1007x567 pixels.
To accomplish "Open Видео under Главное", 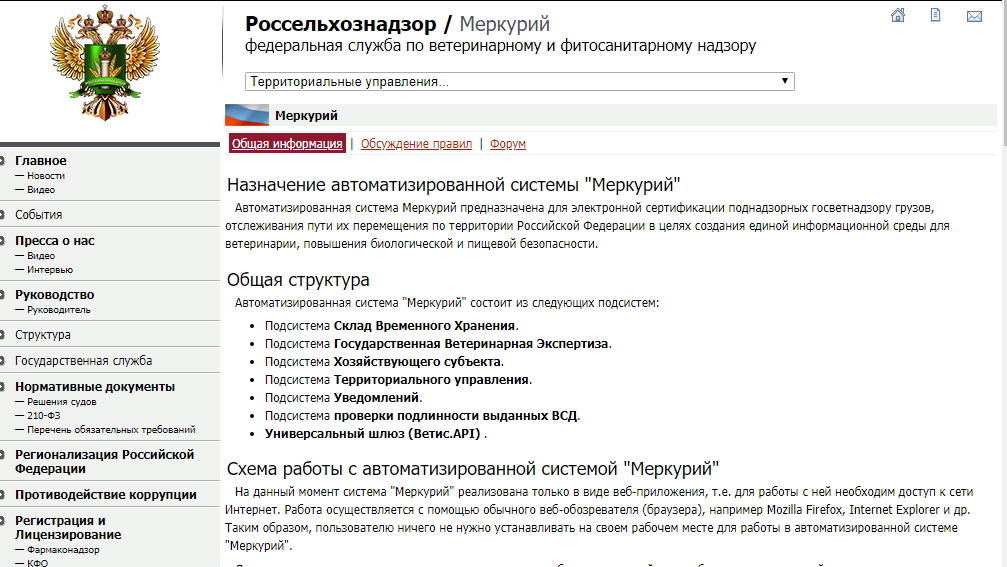I will coord(41,189).
